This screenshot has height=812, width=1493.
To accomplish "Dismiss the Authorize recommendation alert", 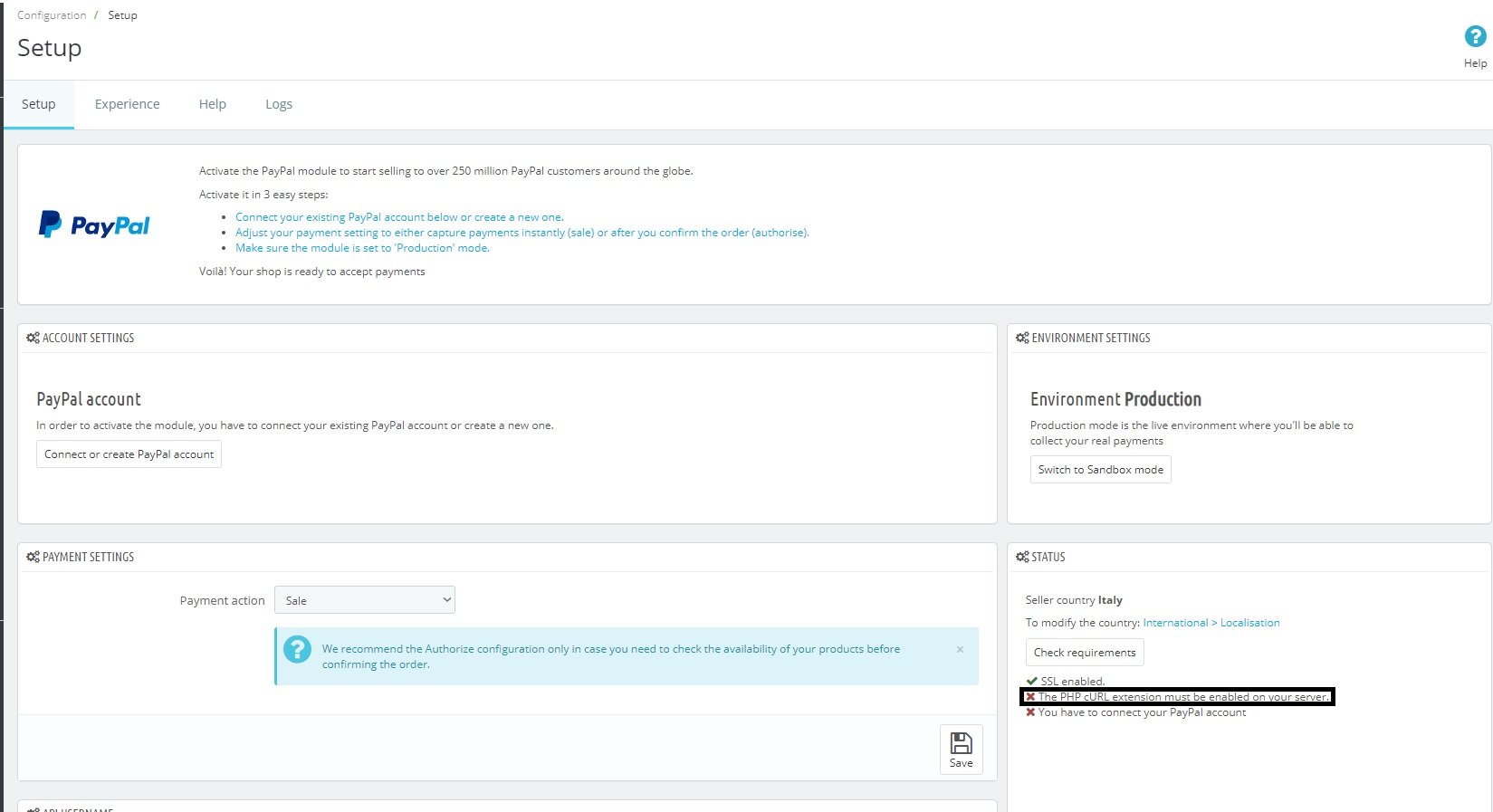I will [x=960, y=649].
